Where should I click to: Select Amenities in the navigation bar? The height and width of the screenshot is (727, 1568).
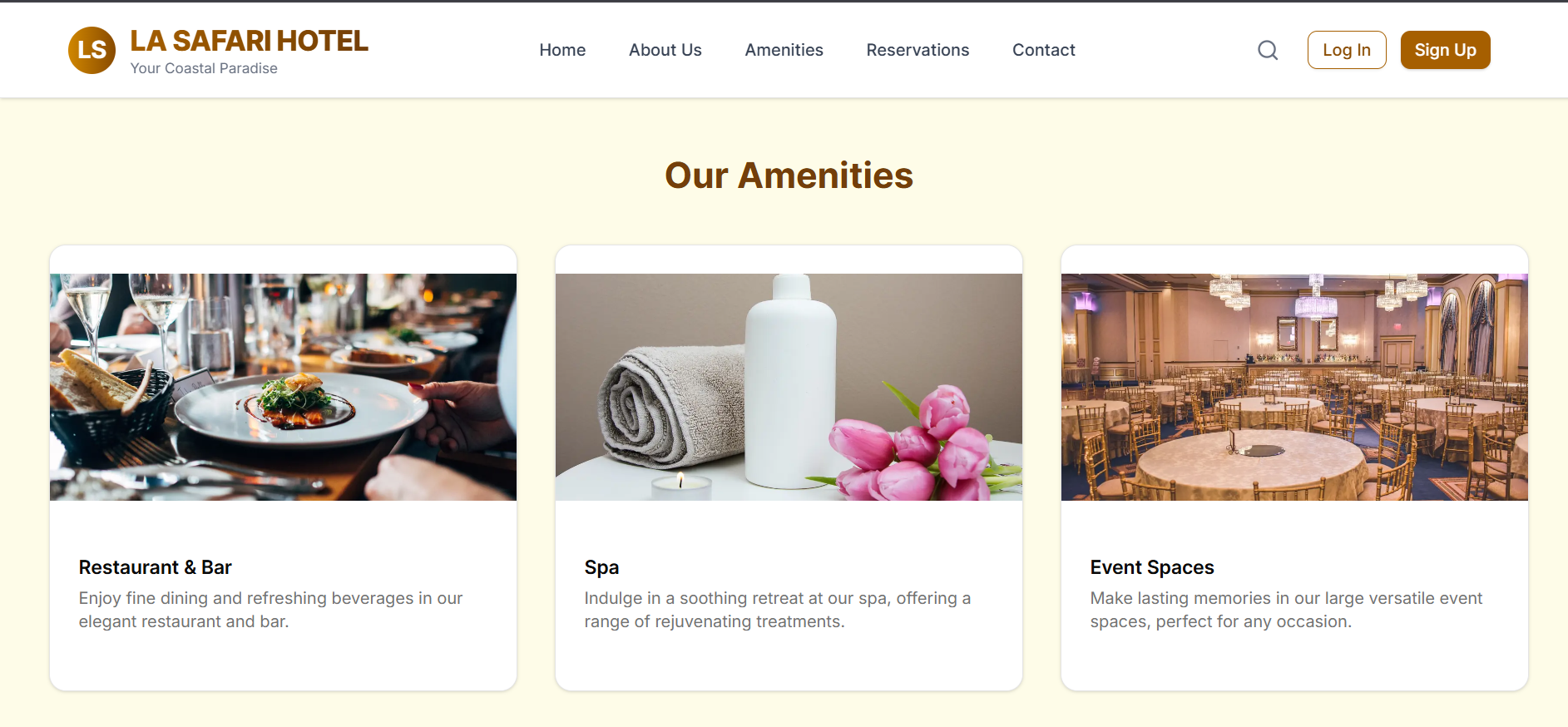coord(784,50)
